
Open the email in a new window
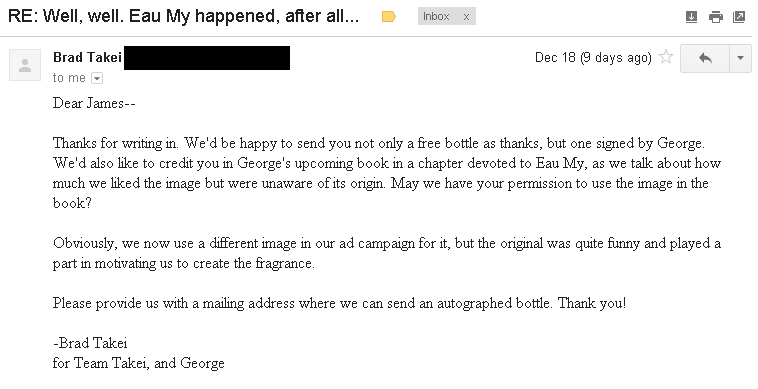(739, 17)
